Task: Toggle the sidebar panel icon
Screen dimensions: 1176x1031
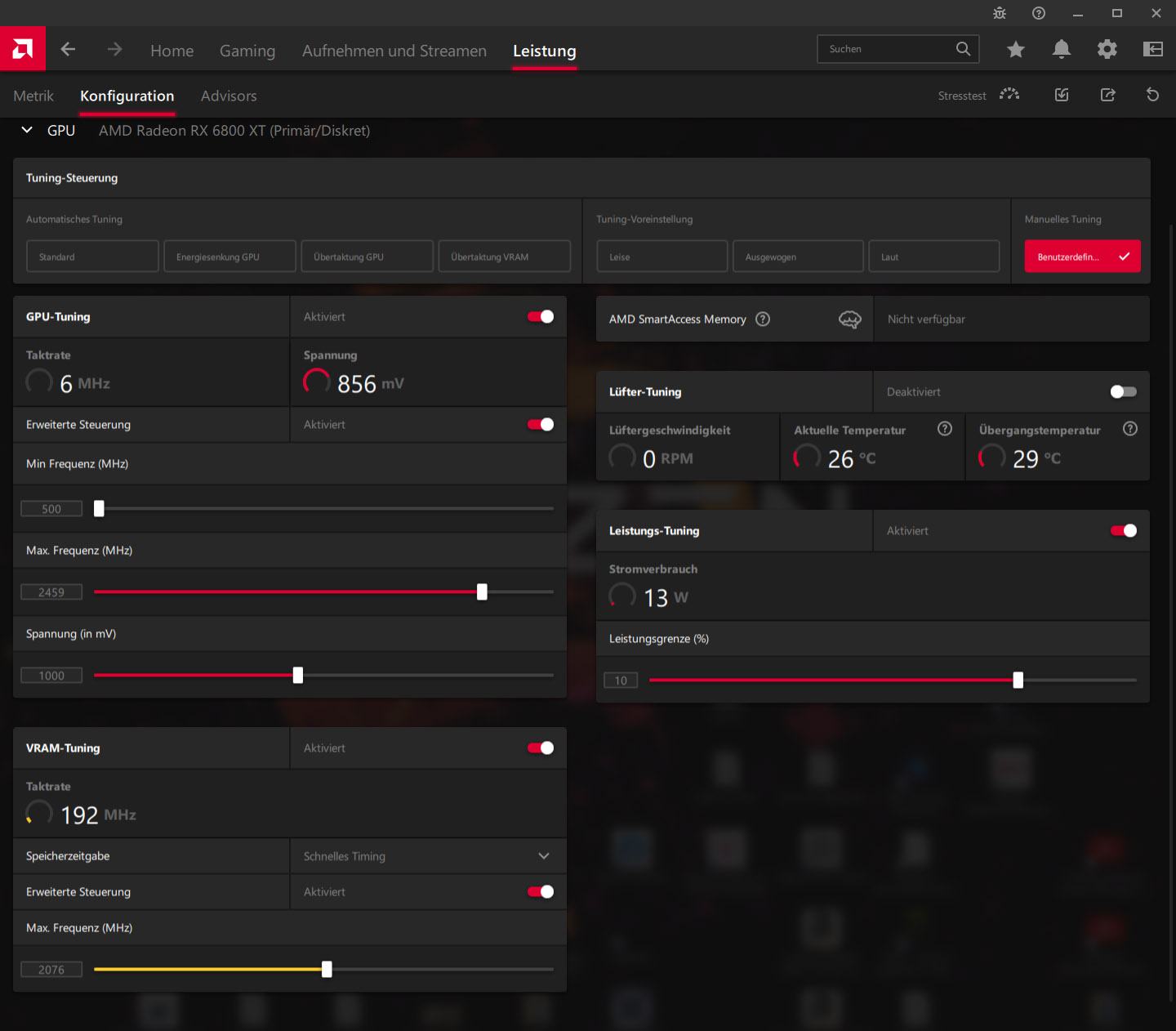Action: (x=1153, y=49)
